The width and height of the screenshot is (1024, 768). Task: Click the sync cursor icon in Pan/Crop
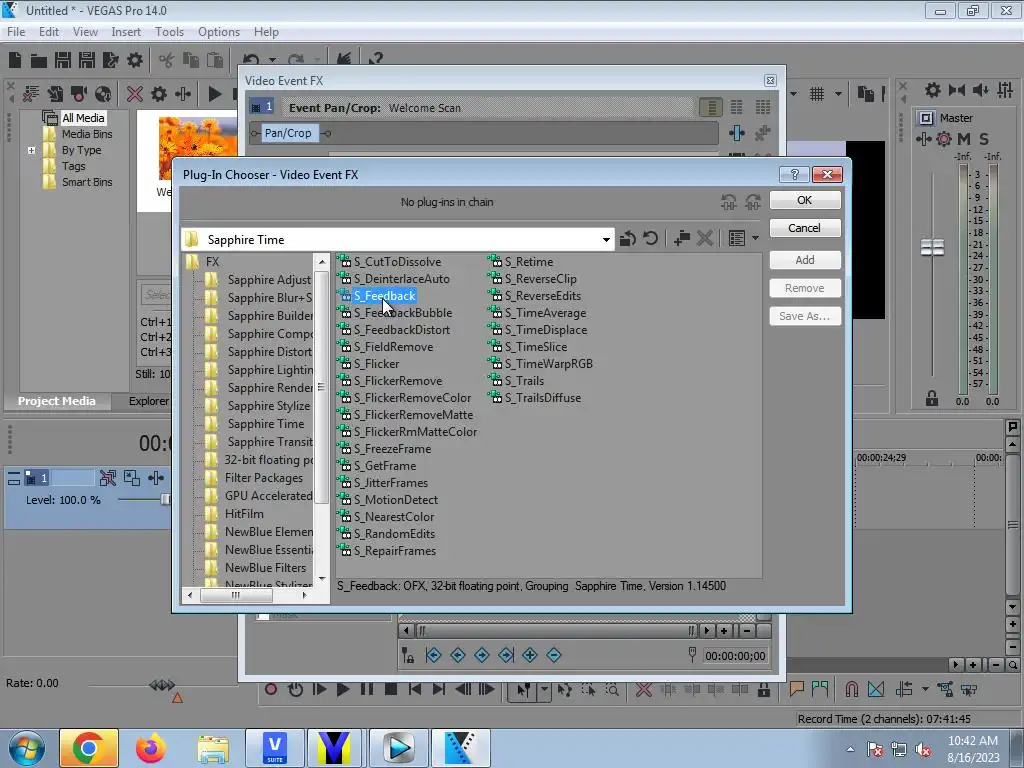click(408, 655)
